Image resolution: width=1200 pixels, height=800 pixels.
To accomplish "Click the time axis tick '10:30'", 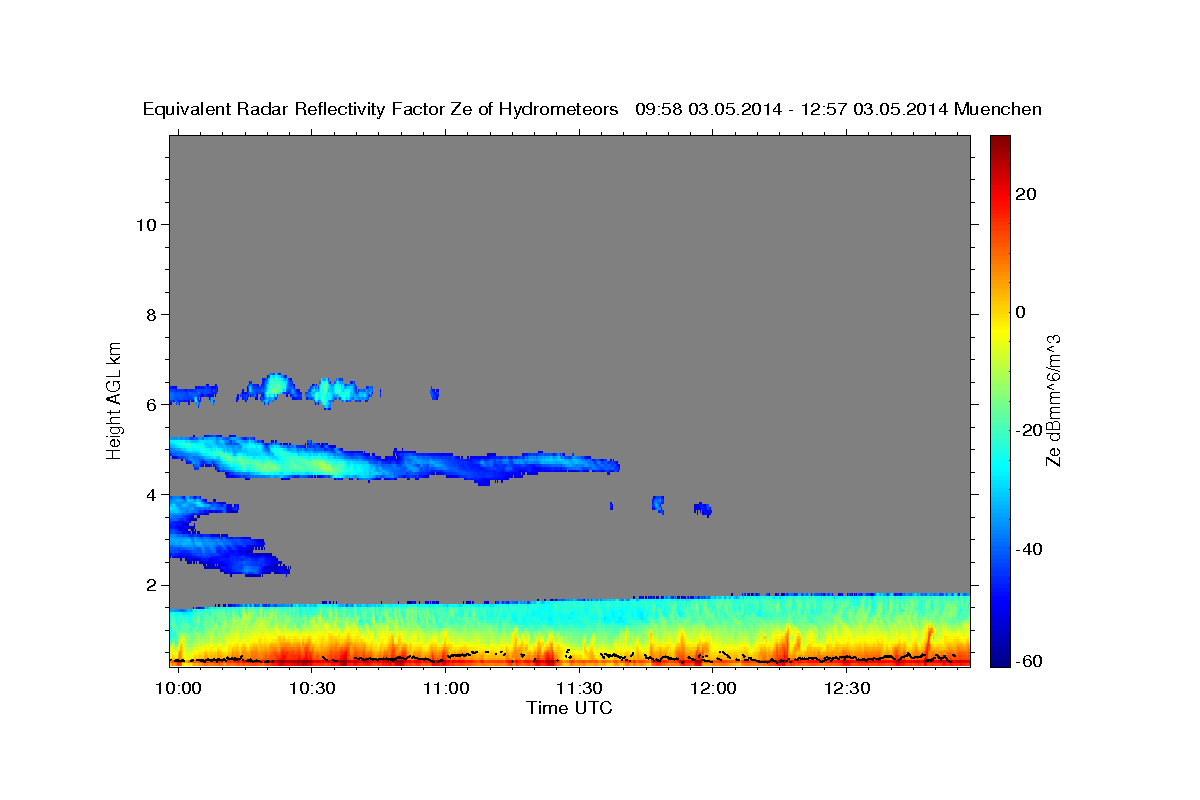I will point(312,688).
